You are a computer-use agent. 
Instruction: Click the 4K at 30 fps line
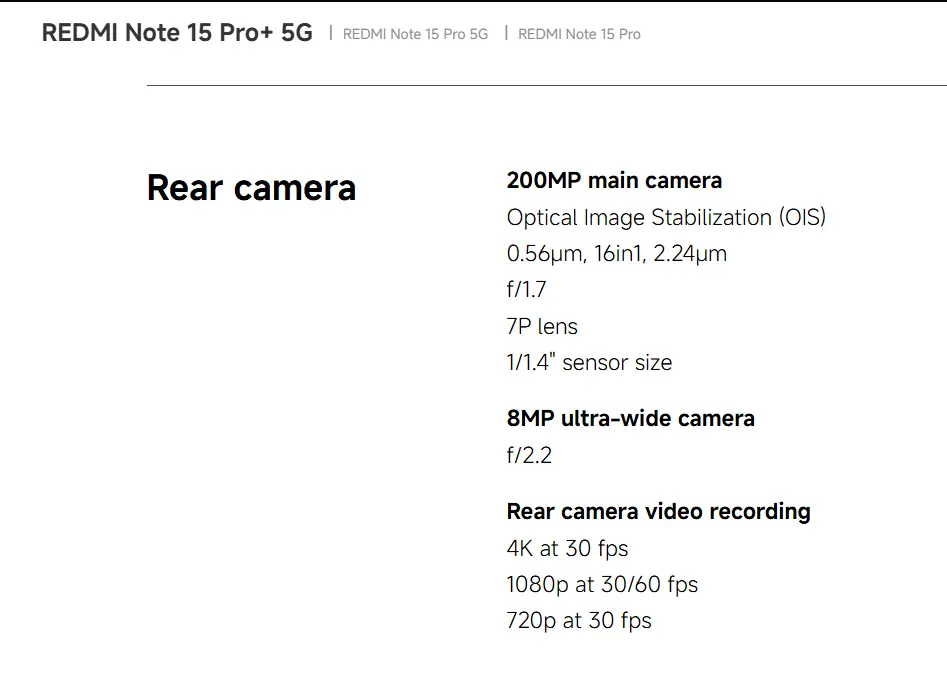pos(567,548)
